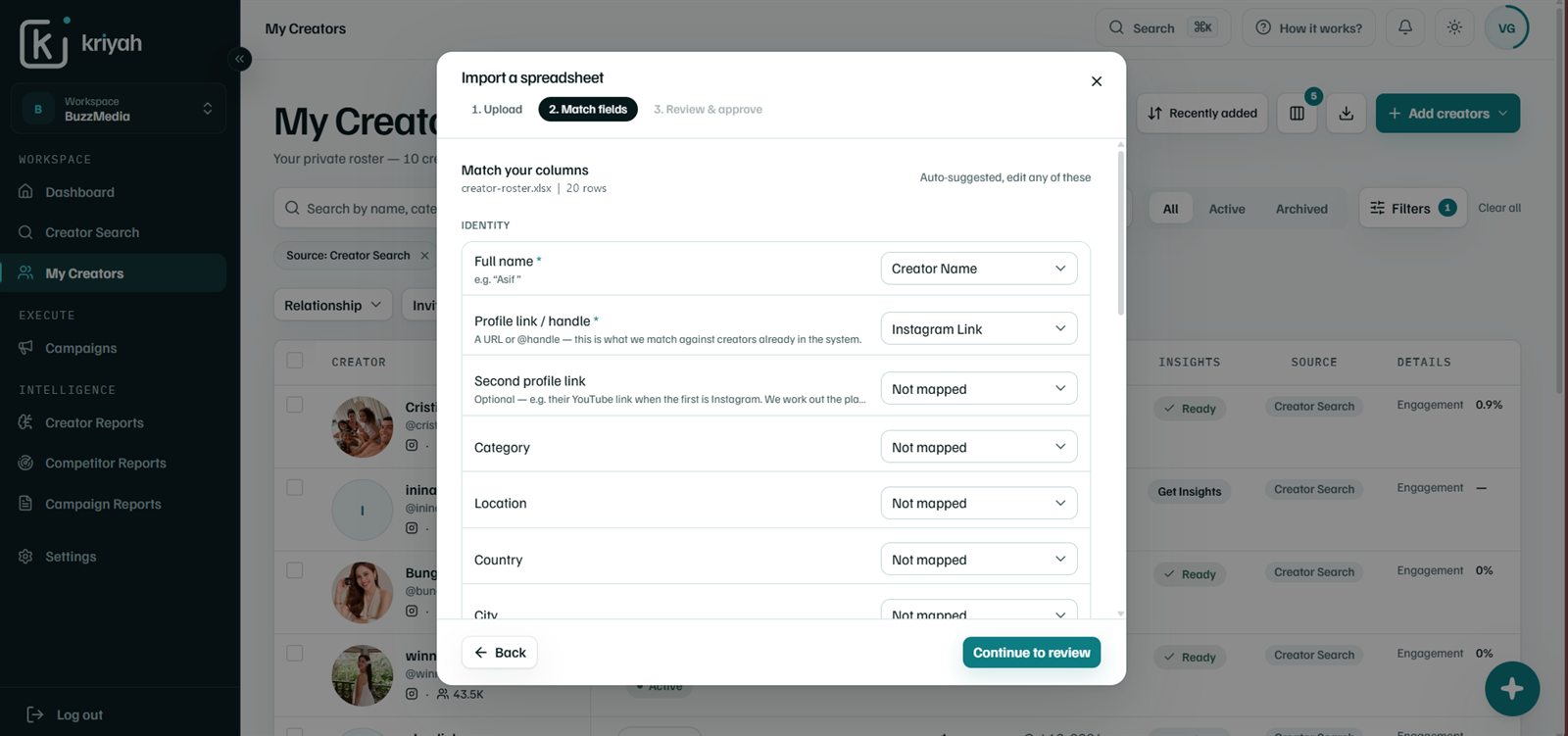Open the Category mapping dropdown
1568x736 pixels.
click(979, 447)
